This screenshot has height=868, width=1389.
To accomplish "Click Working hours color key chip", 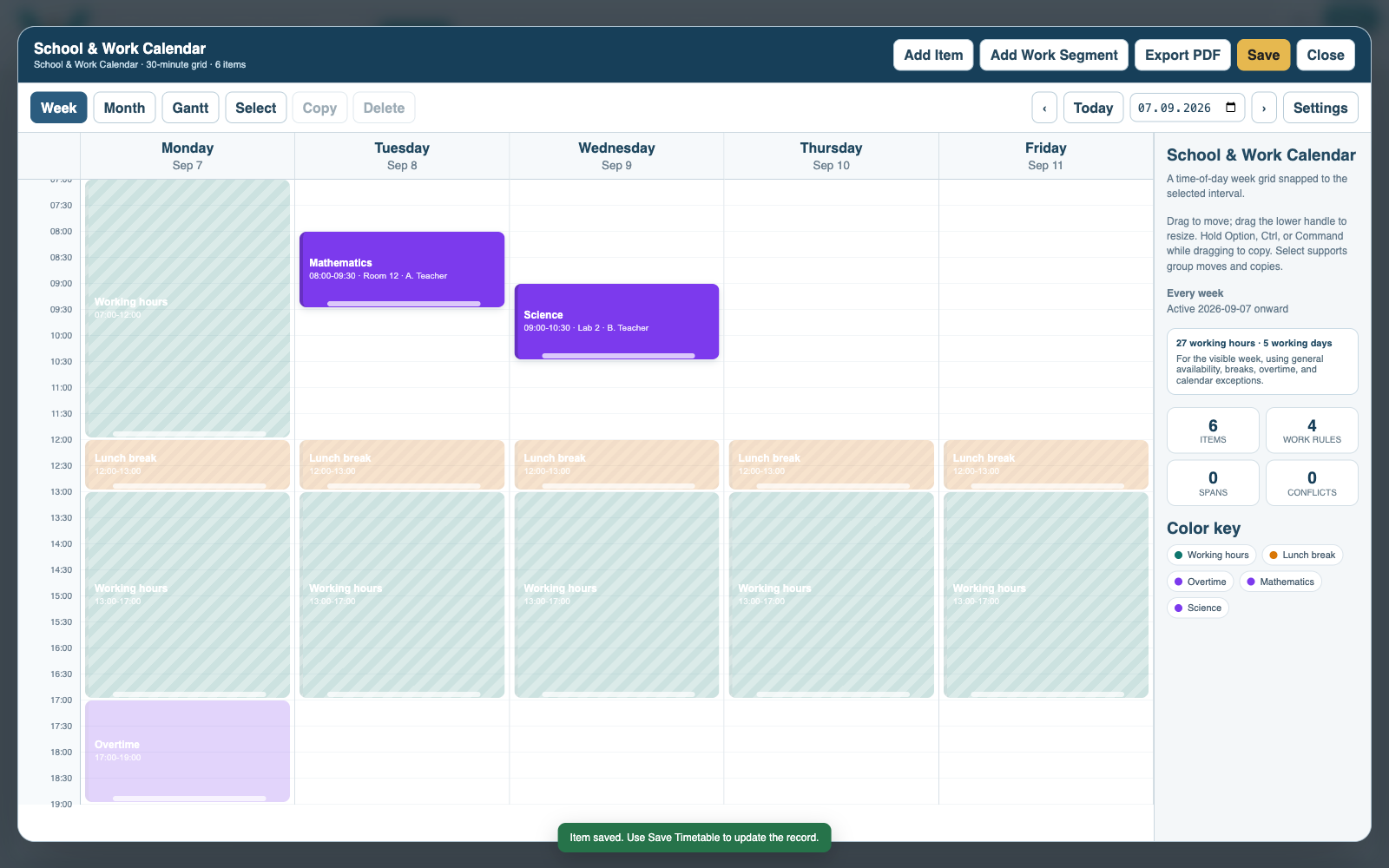I will click(x=1211, y=555).
